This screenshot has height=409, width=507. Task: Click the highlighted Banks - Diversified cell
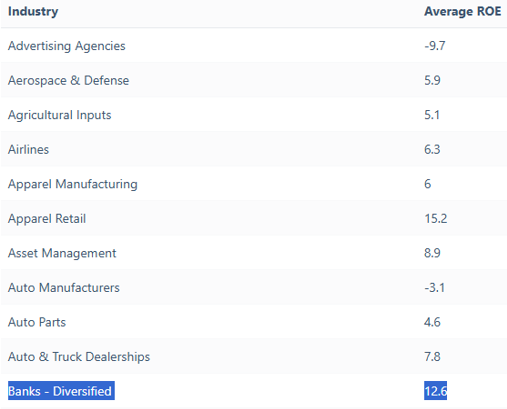point(61,391)
